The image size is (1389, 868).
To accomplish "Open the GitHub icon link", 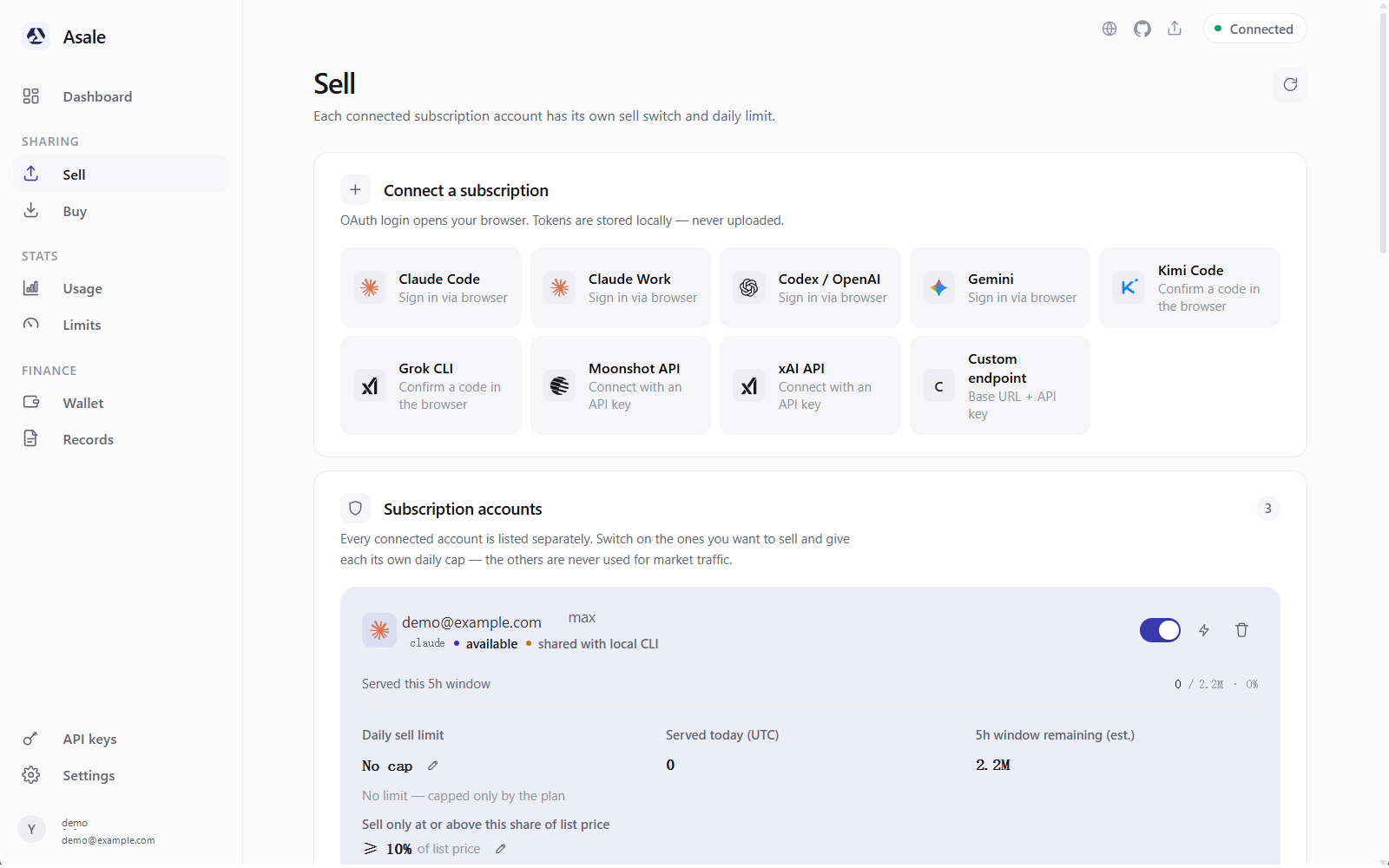I will [x=1142, y=29].
